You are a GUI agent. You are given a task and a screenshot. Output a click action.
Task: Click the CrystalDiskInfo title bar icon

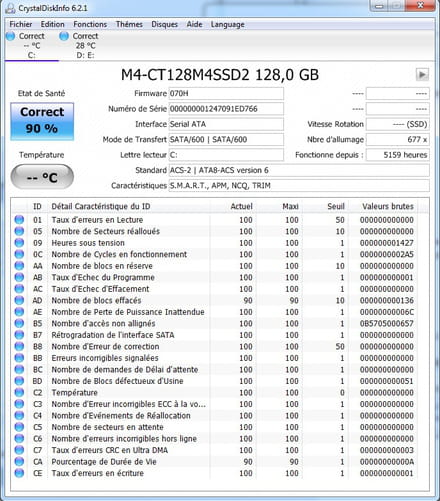11,8
